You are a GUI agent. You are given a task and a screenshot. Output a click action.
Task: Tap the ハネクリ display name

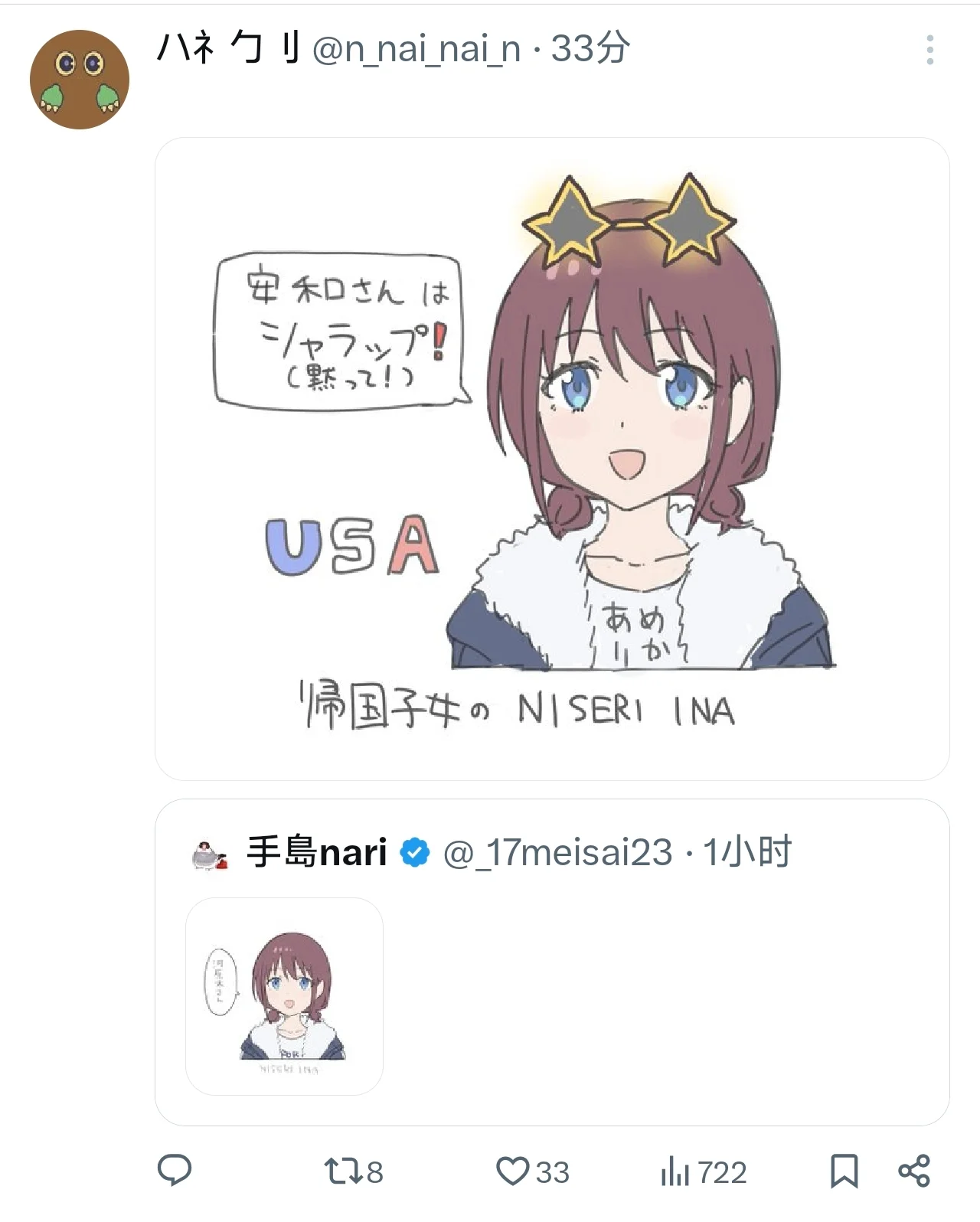tap(228, 48)
